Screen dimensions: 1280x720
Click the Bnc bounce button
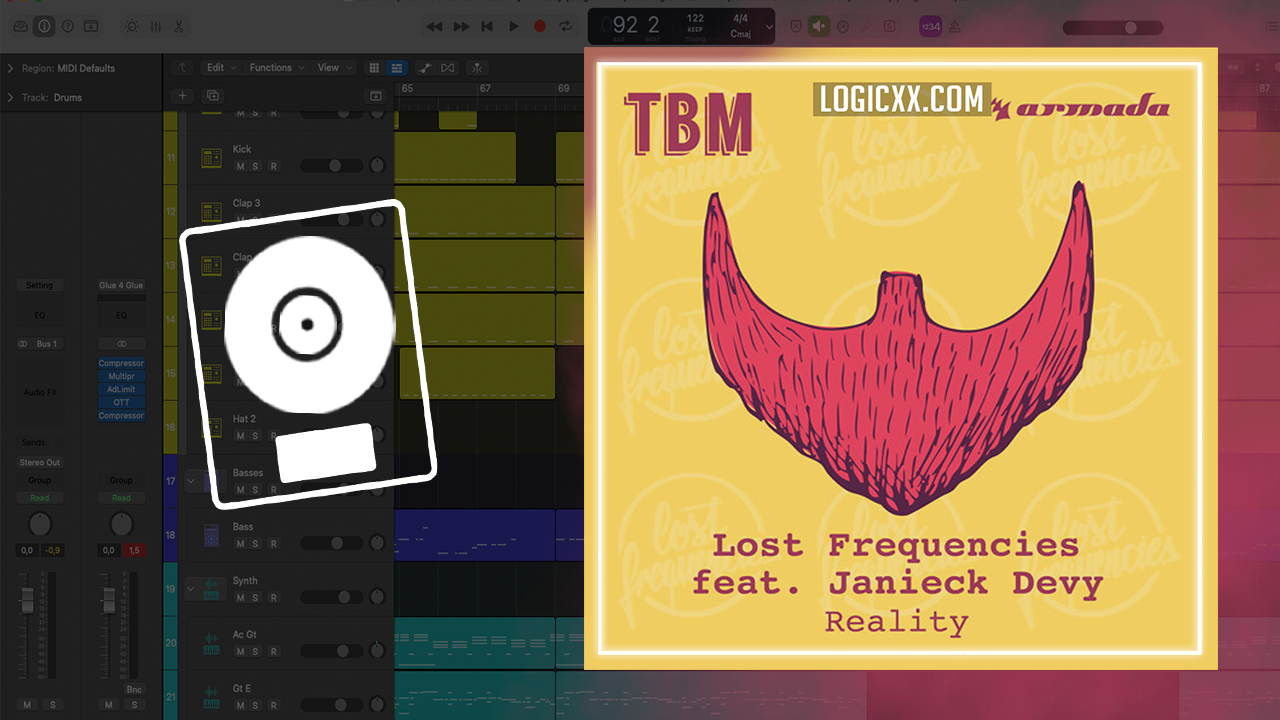tap(134, 689)
